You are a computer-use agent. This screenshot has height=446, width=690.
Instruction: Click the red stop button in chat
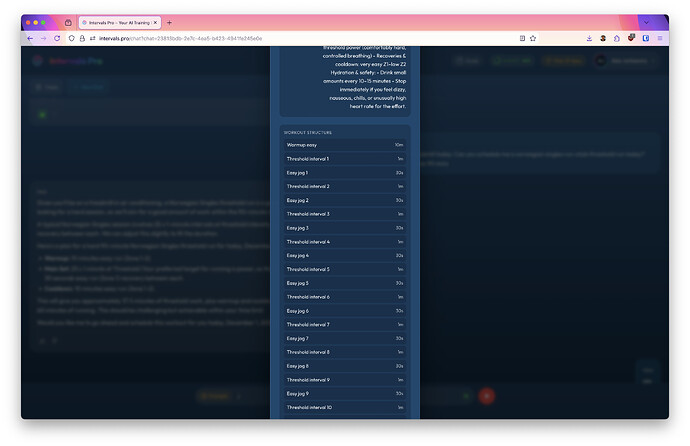(487, 396)
